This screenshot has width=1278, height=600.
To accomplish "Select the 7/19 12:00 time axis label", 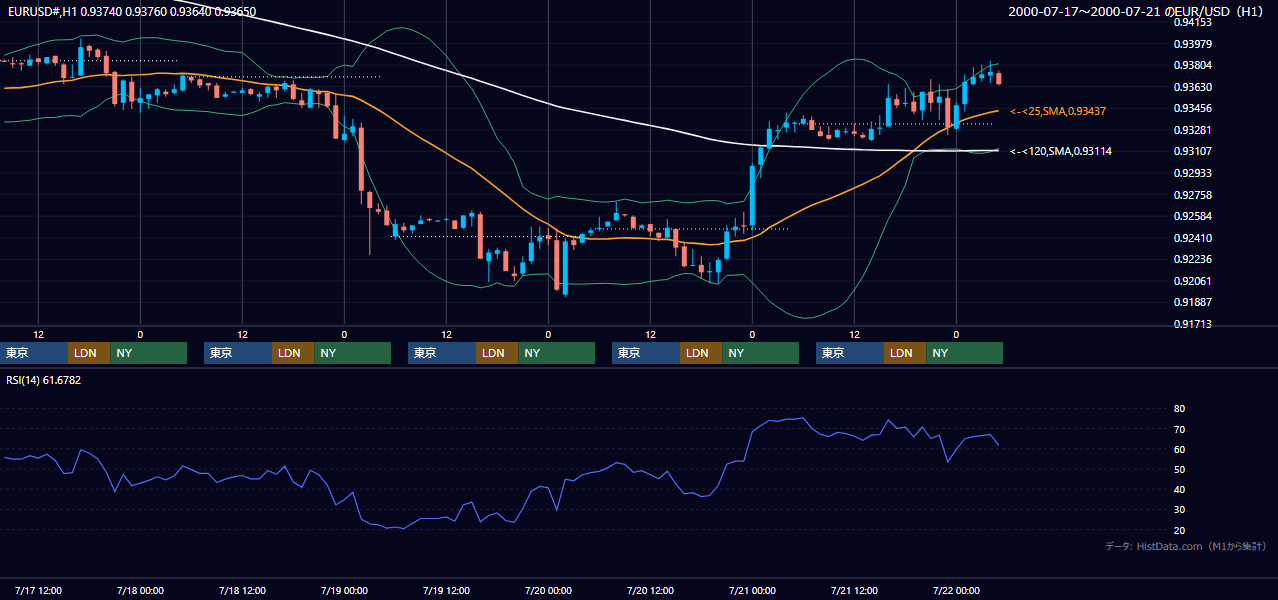I will tap(447, 591).
